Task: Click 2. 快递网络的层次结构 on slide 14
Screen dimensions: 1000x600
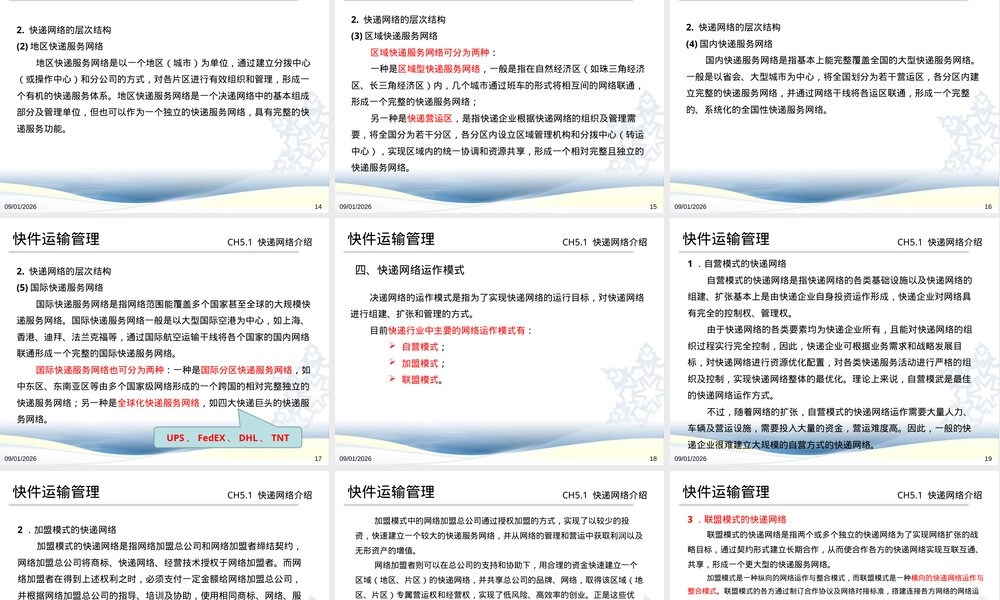Action: 64,30
